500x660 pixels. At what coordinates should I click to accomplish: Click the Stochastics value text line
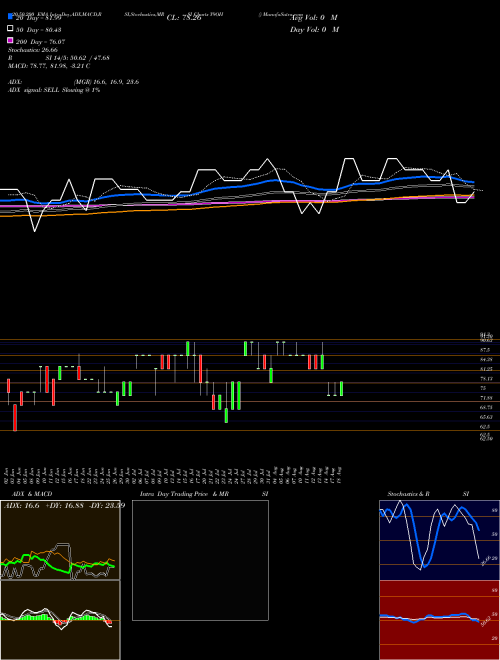[x=33, y=50]
